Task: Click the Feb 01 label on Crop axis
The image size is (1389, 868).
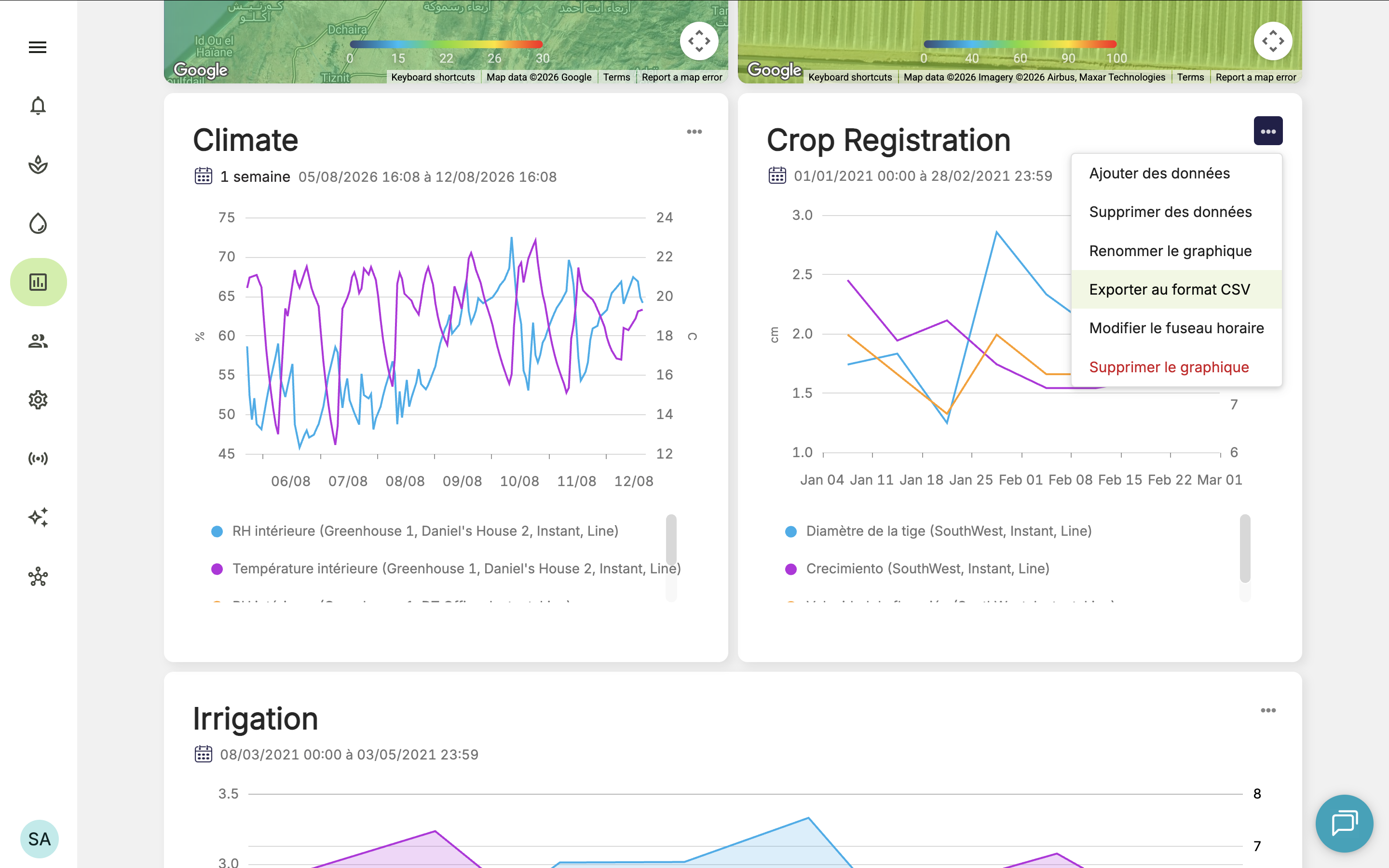Action: (1021, 480)
